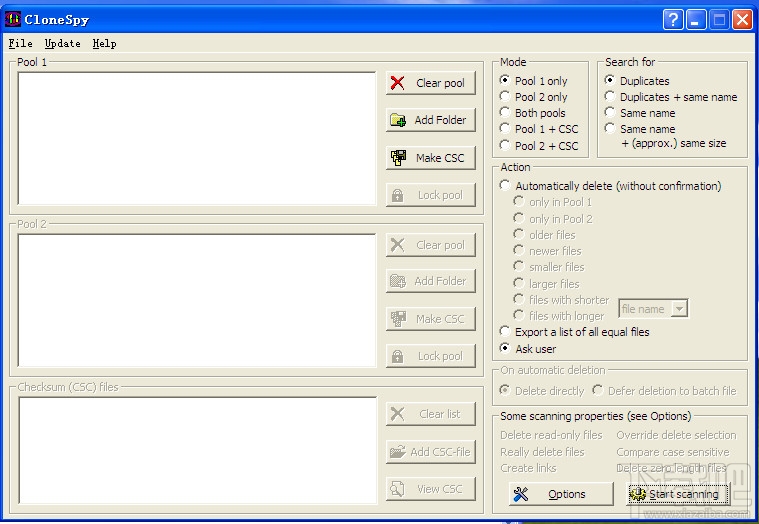759x524 pixels.
Task: Click the gear icon on Start scanning
Action: point(638,494)
